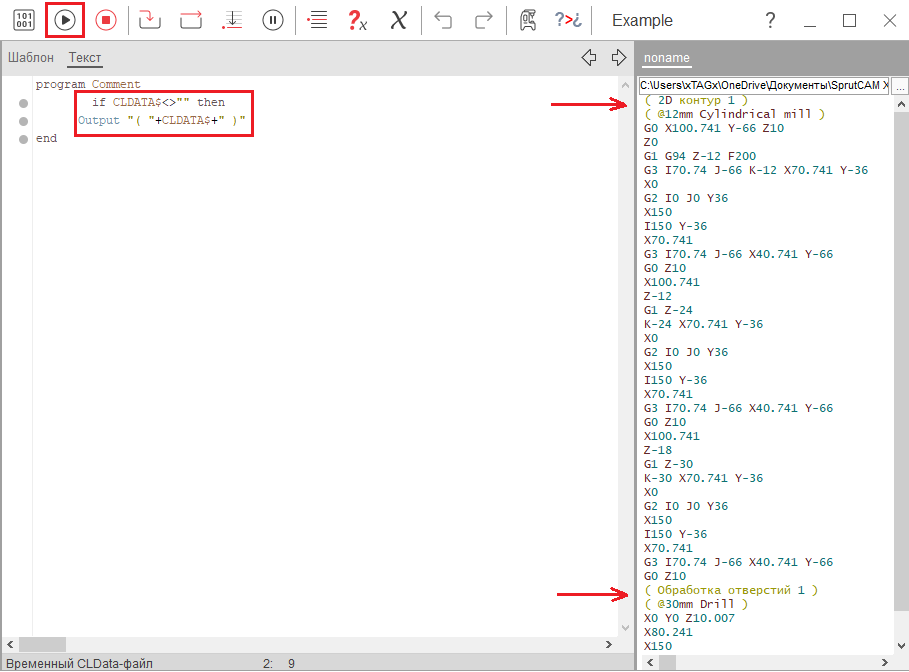
Task: Click the binary 101 001 icon
Action: (x=23, y=20)
